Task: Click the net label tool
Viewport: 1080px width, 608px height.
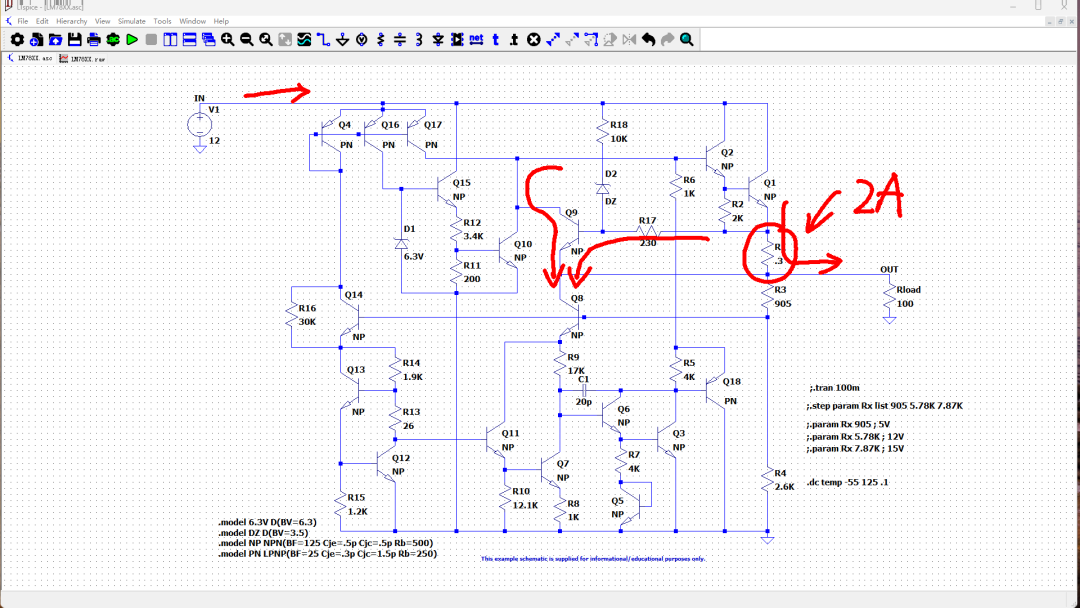Action: (x=476, y=40)
